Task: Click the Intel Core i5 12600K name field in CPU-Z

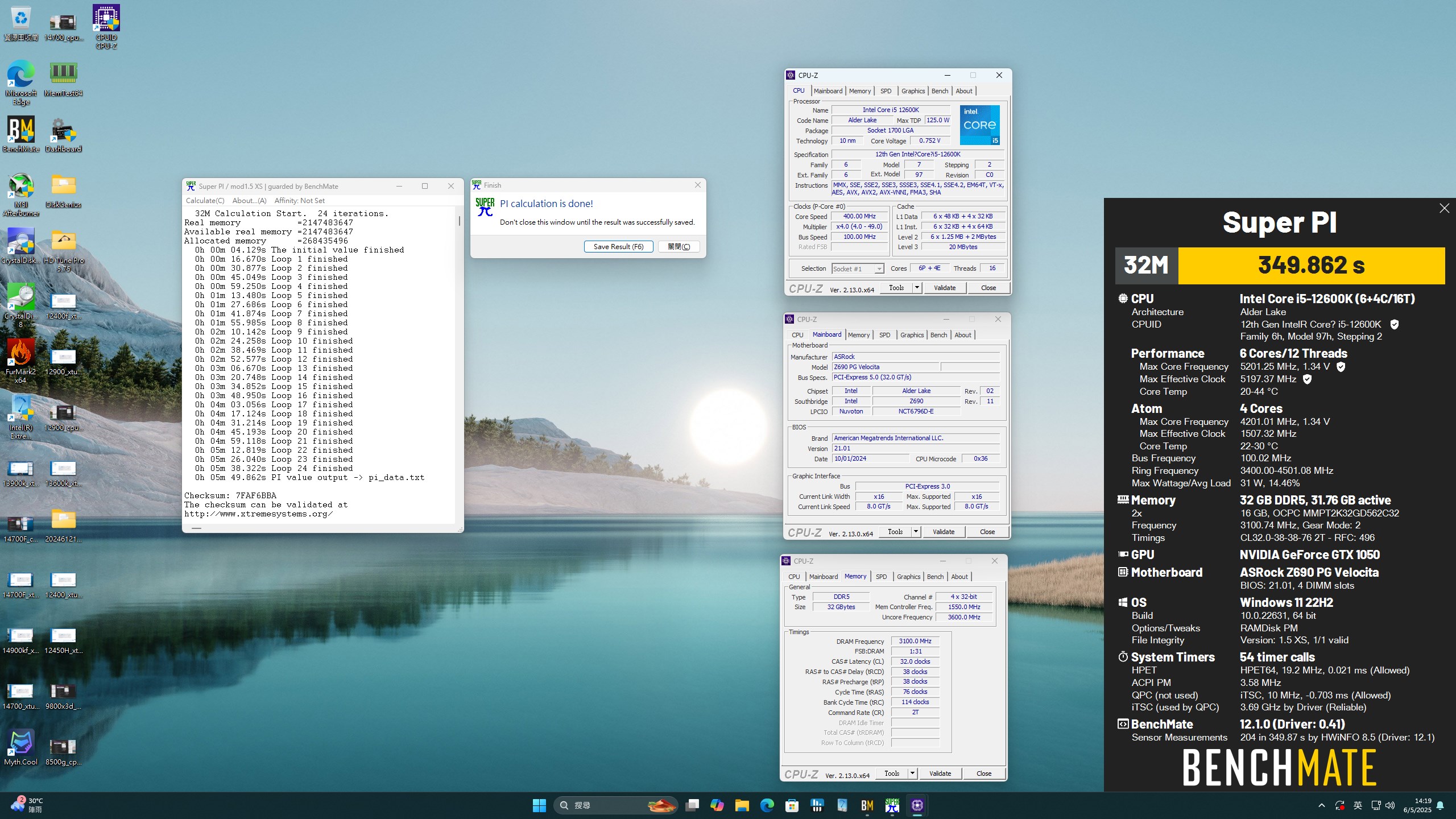Action: click(x=890, y=110)
